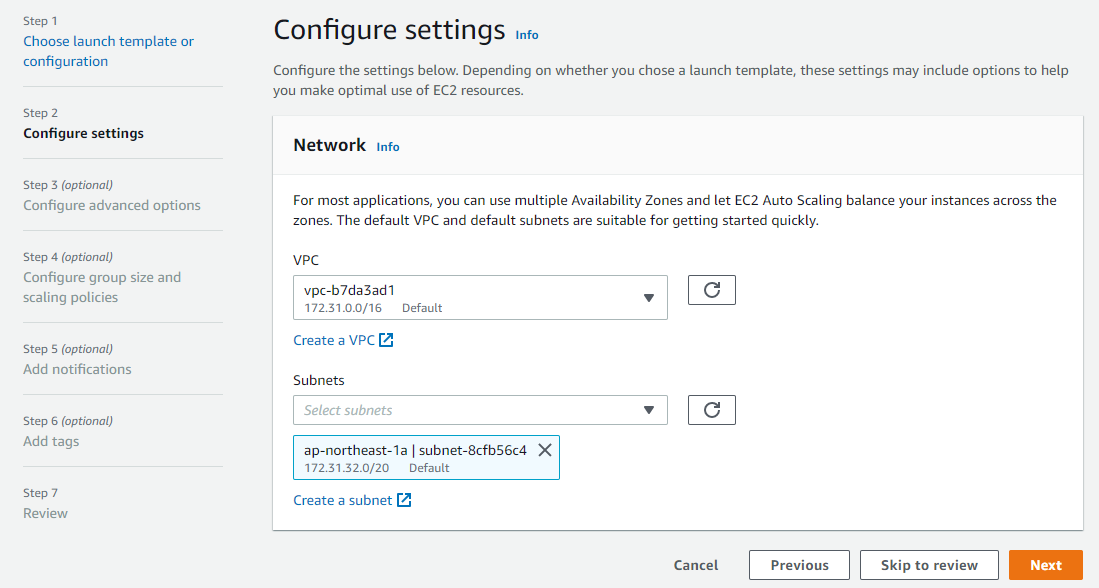Click the Next button
Image resolution: width=1099 pixels, height=588 pixels.
pos(1045,565)
